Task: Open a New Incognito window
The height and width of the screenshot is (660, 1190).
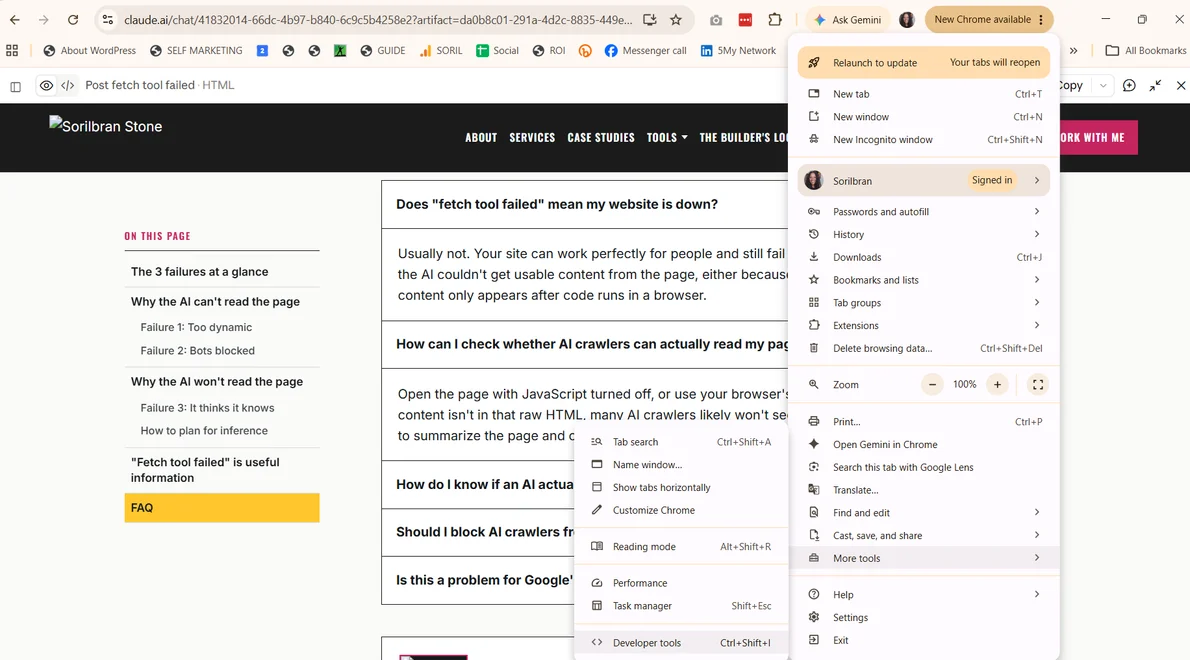Action: pyautogui.click(x=924, y=140)
